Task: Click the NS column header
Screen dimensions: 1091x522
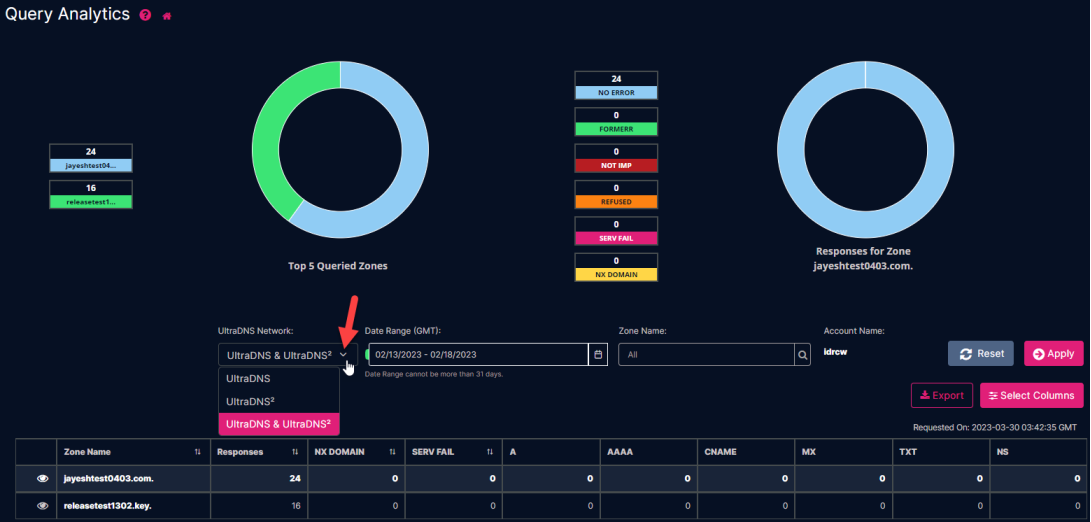Action: (x=1037, y=452)
